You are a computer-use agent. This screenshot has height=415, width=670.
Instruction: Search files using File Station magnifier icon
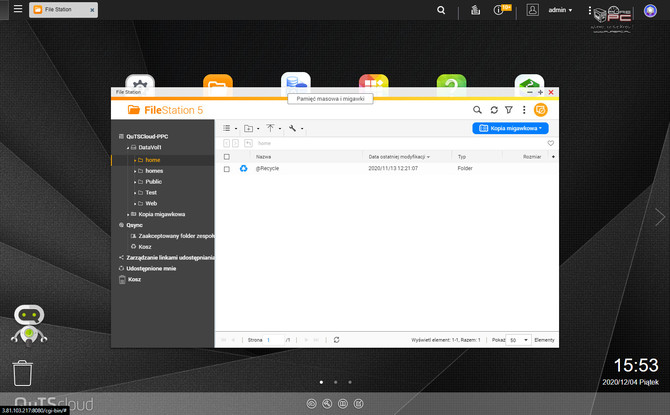click(x=477, y=110)
